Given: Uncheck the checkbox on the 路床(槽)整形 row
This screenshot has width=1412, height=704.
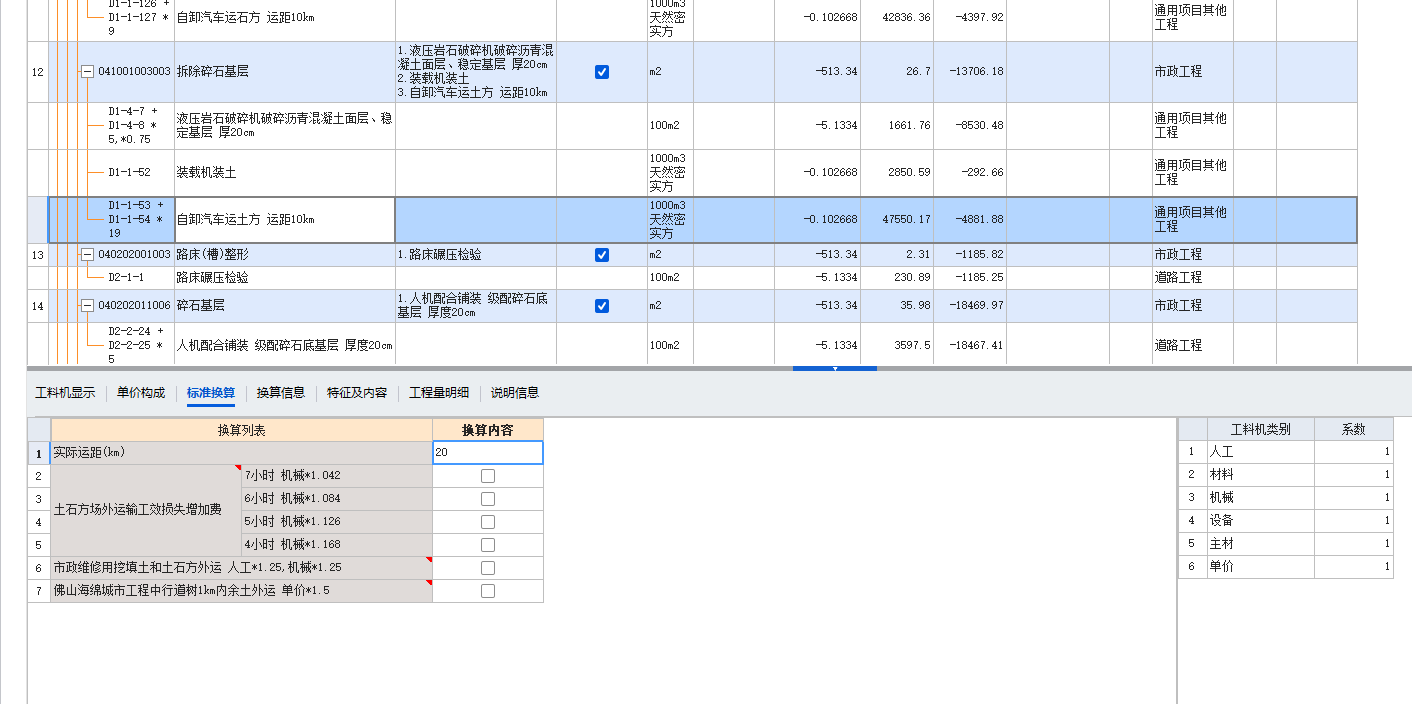Looking at the screenshot, I should (x=600, y=254).
